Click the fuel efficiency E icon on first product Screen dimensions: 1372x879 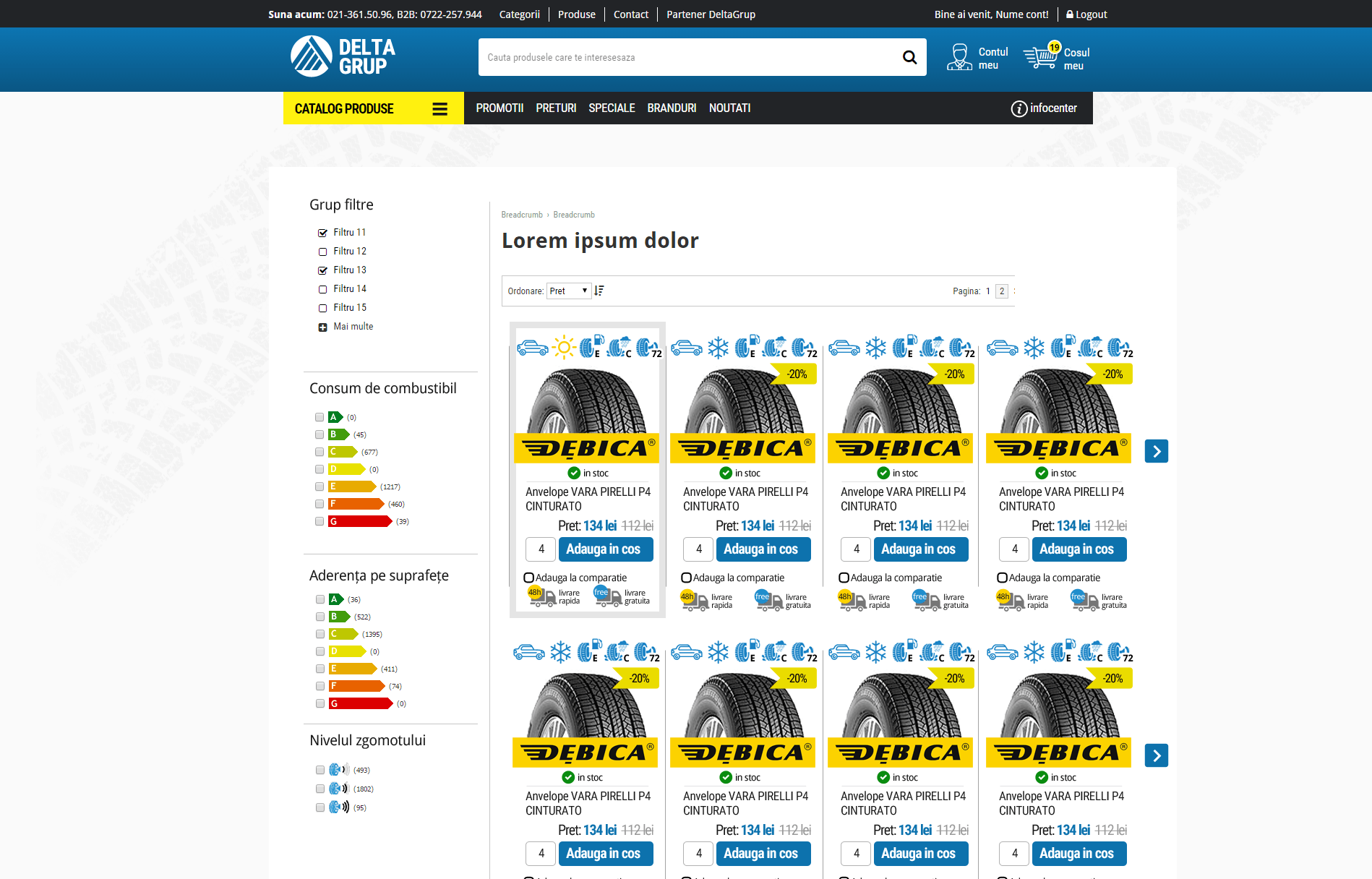pos(591,348)
